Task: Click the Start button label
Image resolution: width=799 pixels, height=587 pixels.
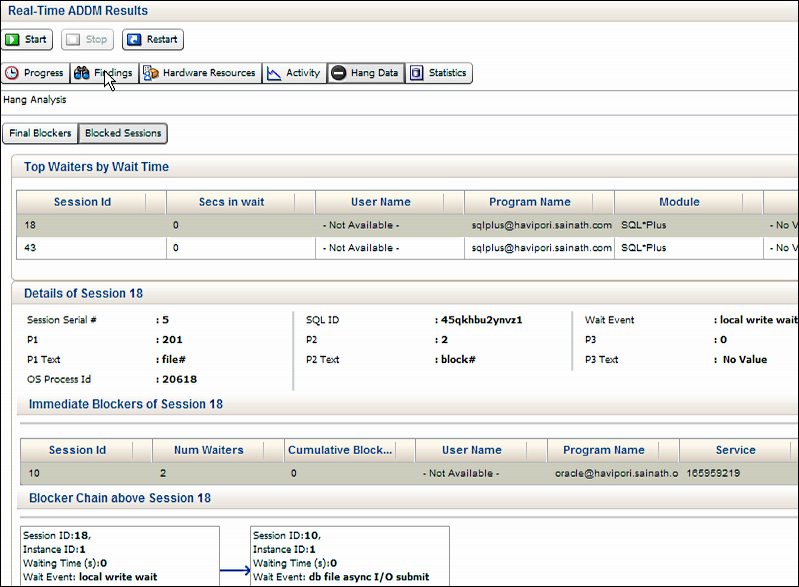Action: [x=36, y=39]
